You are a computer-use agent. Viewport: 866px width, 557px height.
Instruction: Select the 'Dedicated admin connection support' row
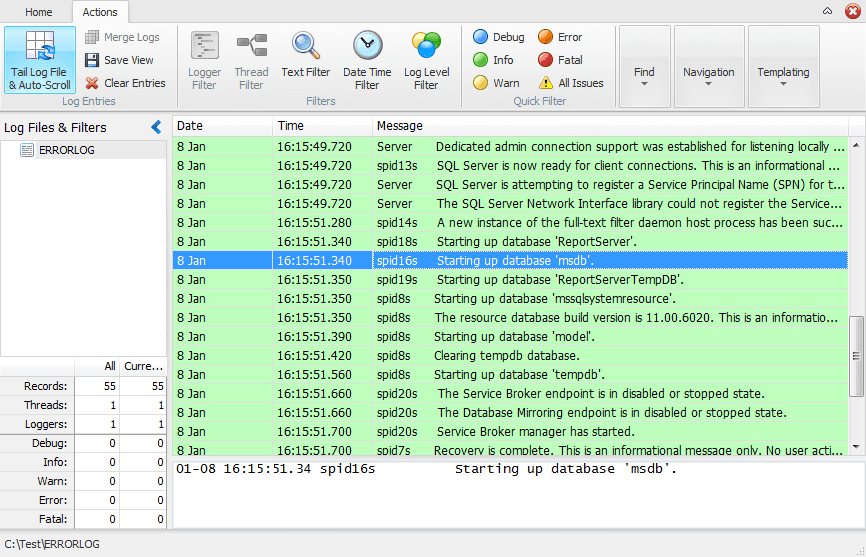tap(510, 147)
